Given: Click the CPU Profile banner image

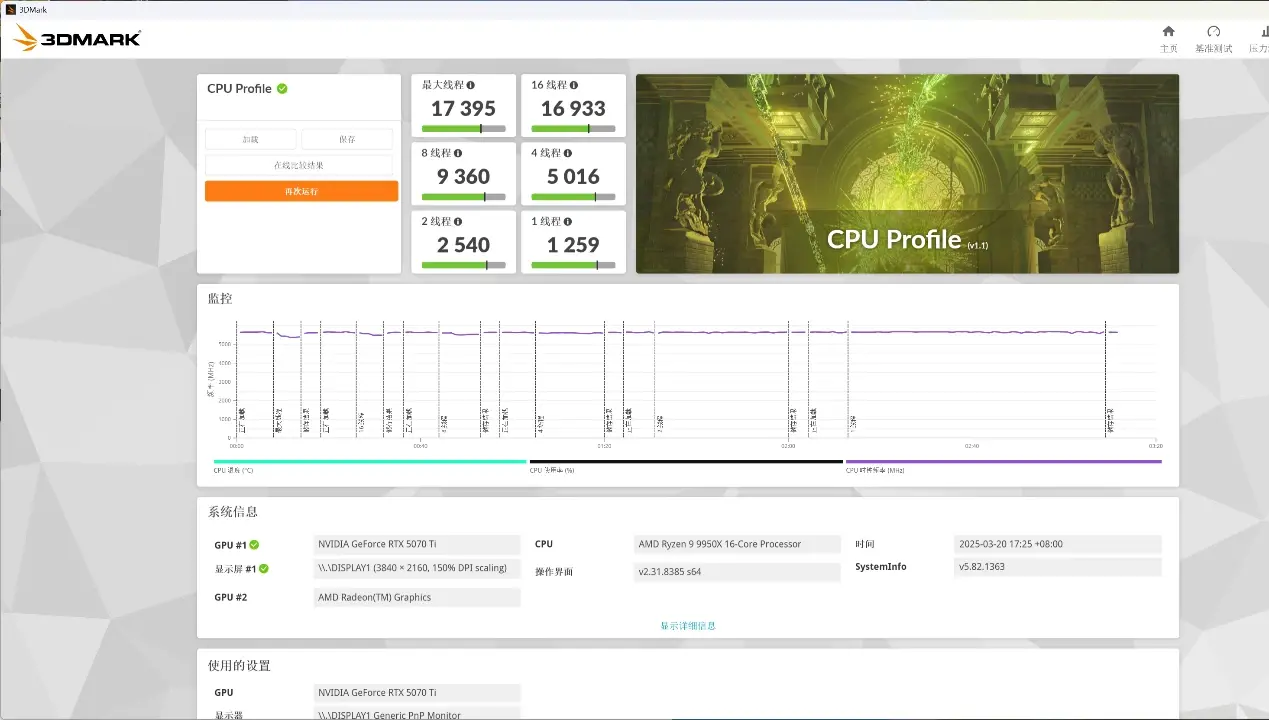Looking at the screenshot, I should (x=907, y=173).
